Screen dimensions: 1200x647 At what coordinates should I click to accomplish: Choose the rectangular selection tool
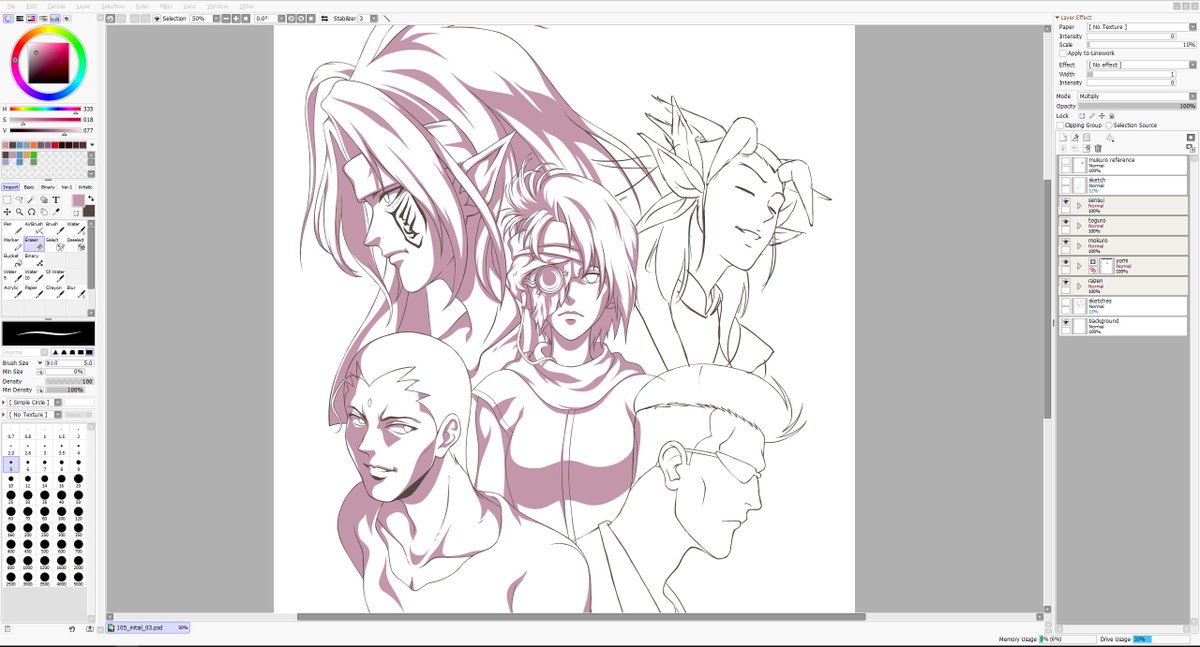point(7,200)
